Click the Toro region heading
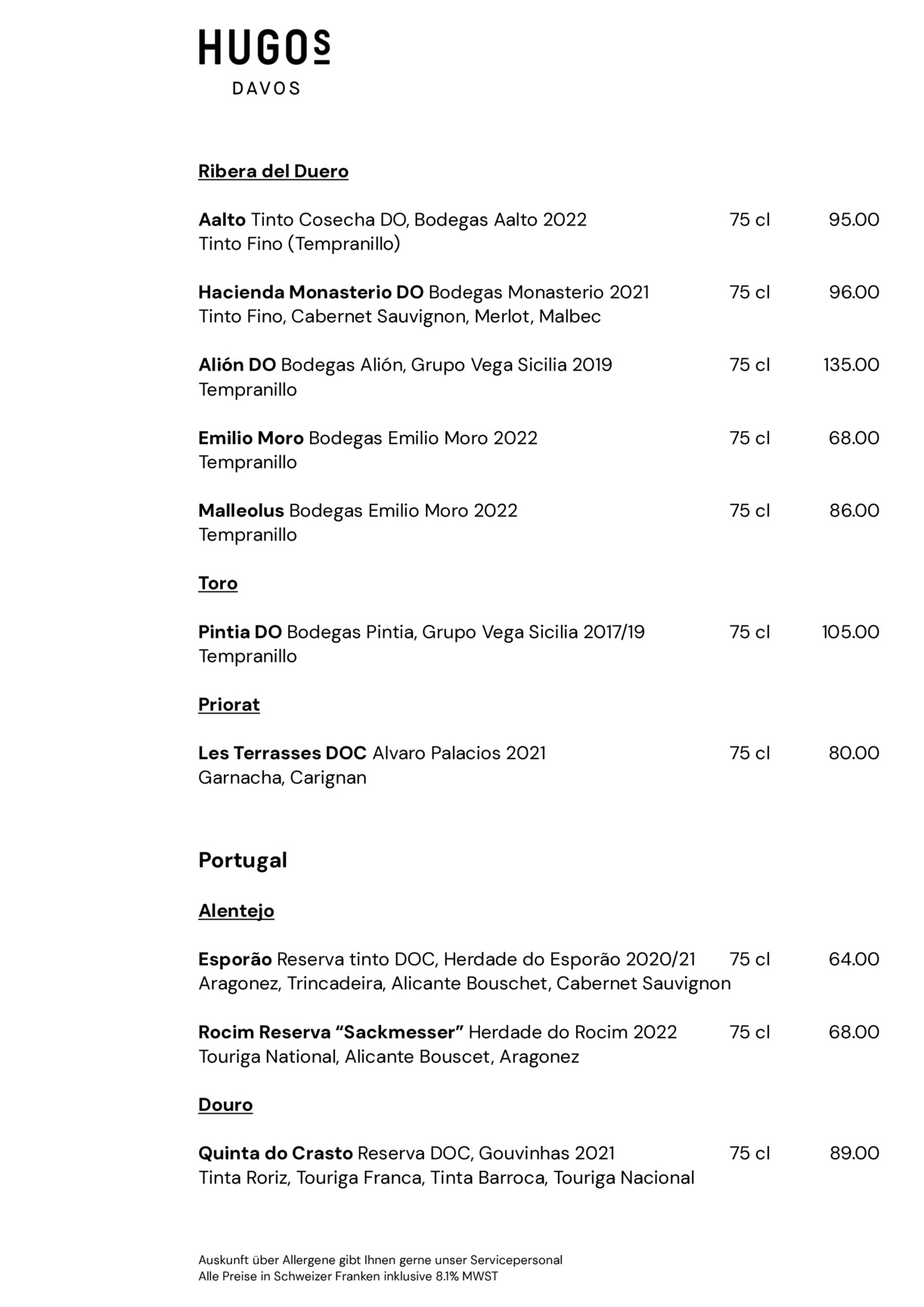The width and height of the screenshot is (924, 1307). tap(218, 583)
